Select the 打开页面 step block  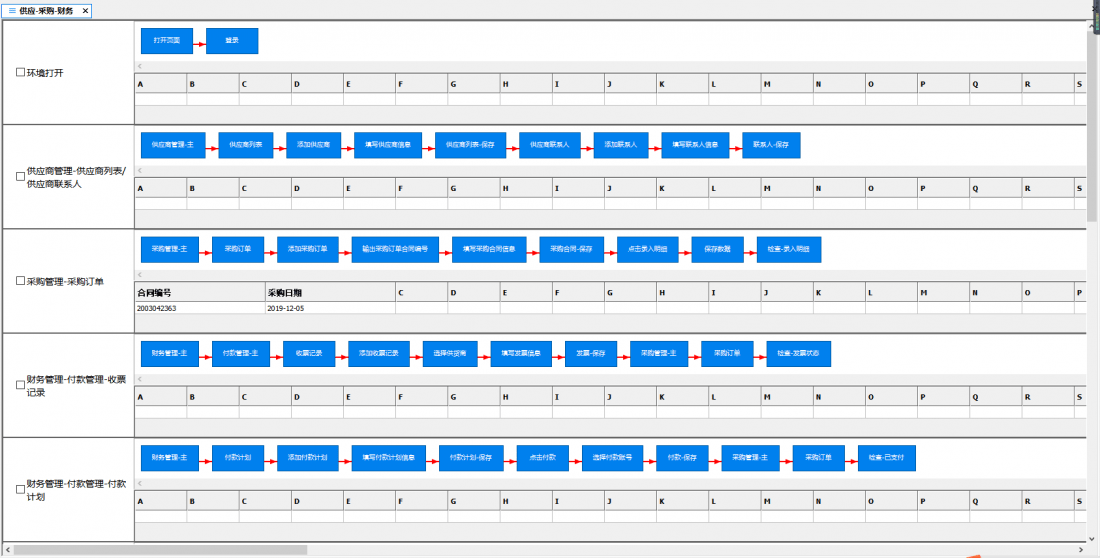pyautogui.click(x=167, y=41)
